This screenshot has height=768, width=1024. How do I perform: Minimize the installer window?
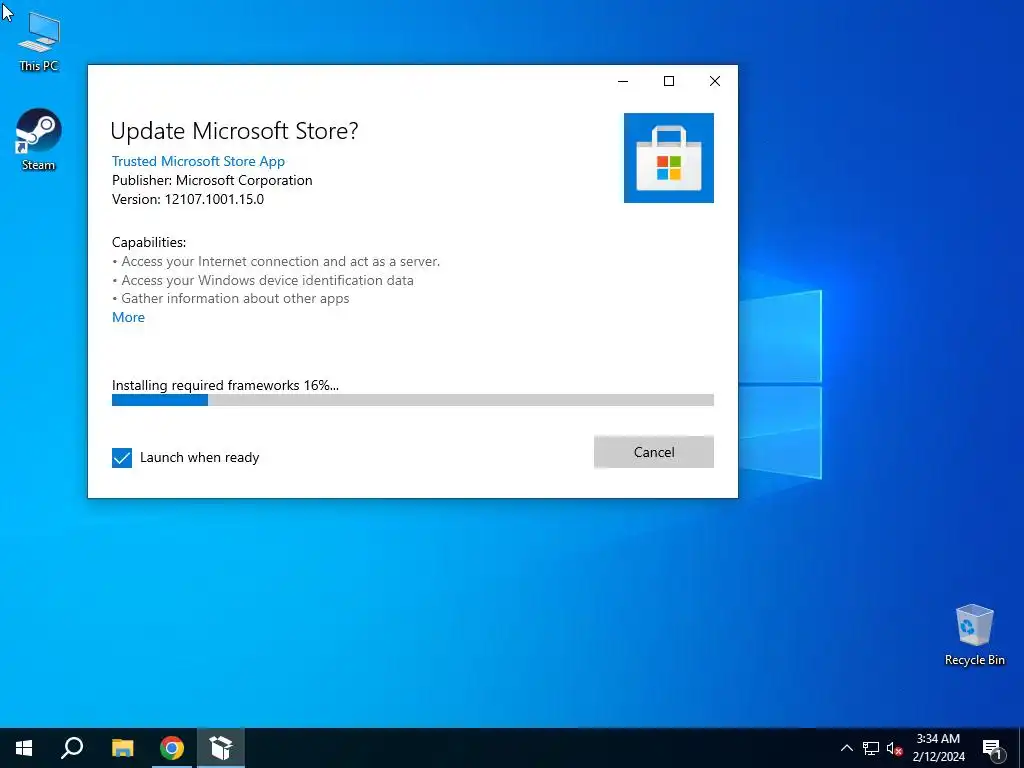(x=623, y=81)
